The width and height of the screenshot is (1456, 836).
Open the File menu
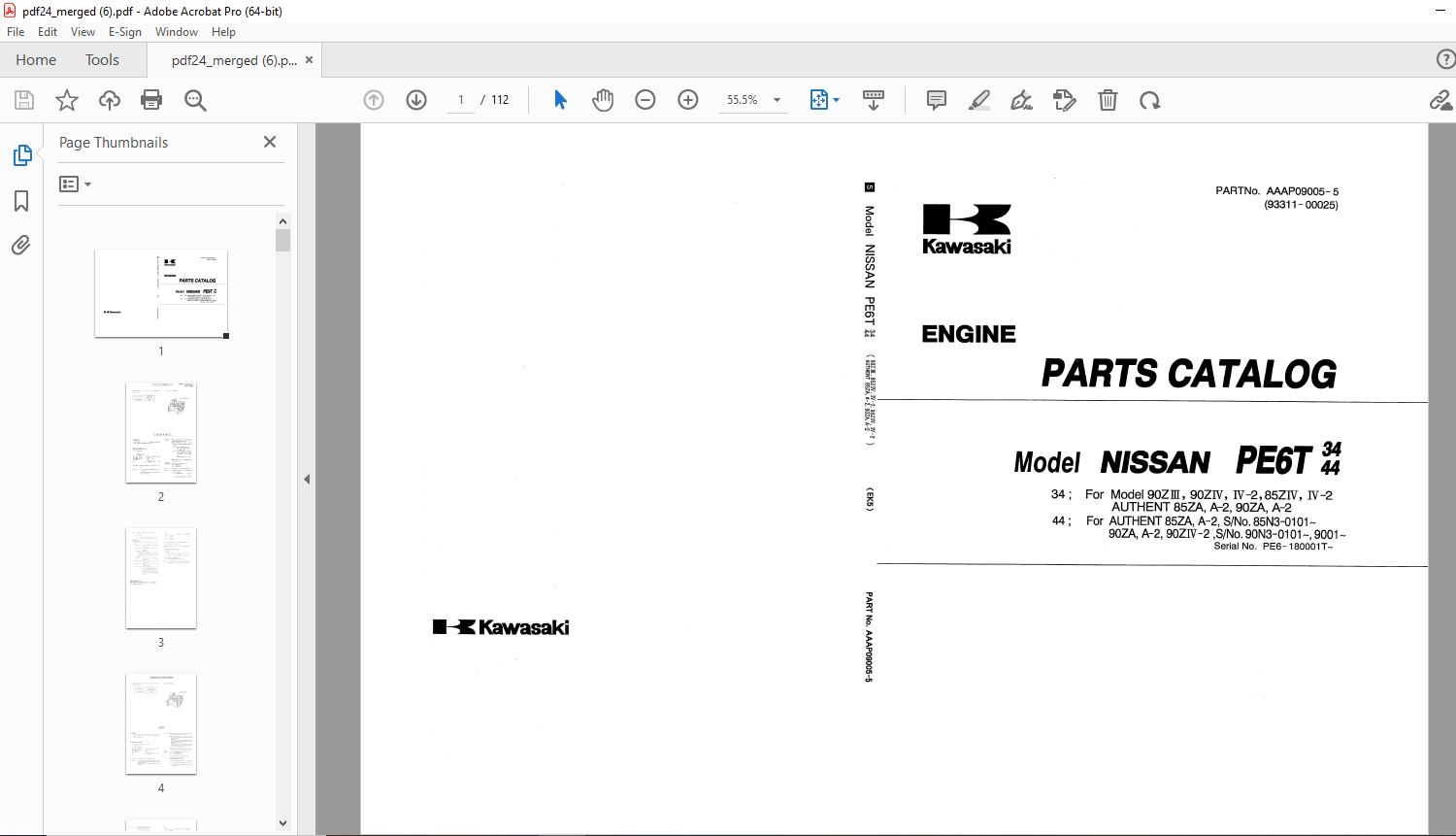[16, 32]
